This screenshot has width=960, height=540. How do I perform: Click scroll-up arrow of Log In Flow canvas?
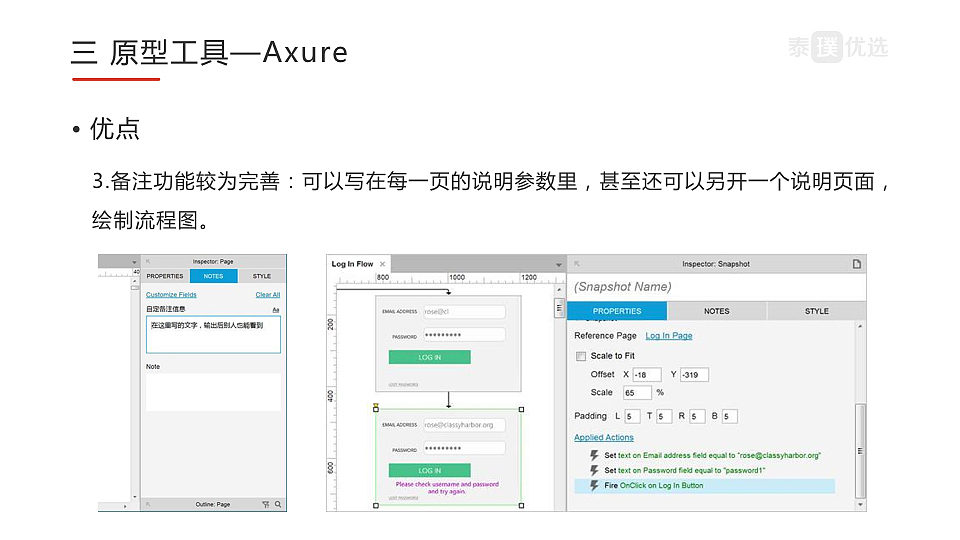559,290
